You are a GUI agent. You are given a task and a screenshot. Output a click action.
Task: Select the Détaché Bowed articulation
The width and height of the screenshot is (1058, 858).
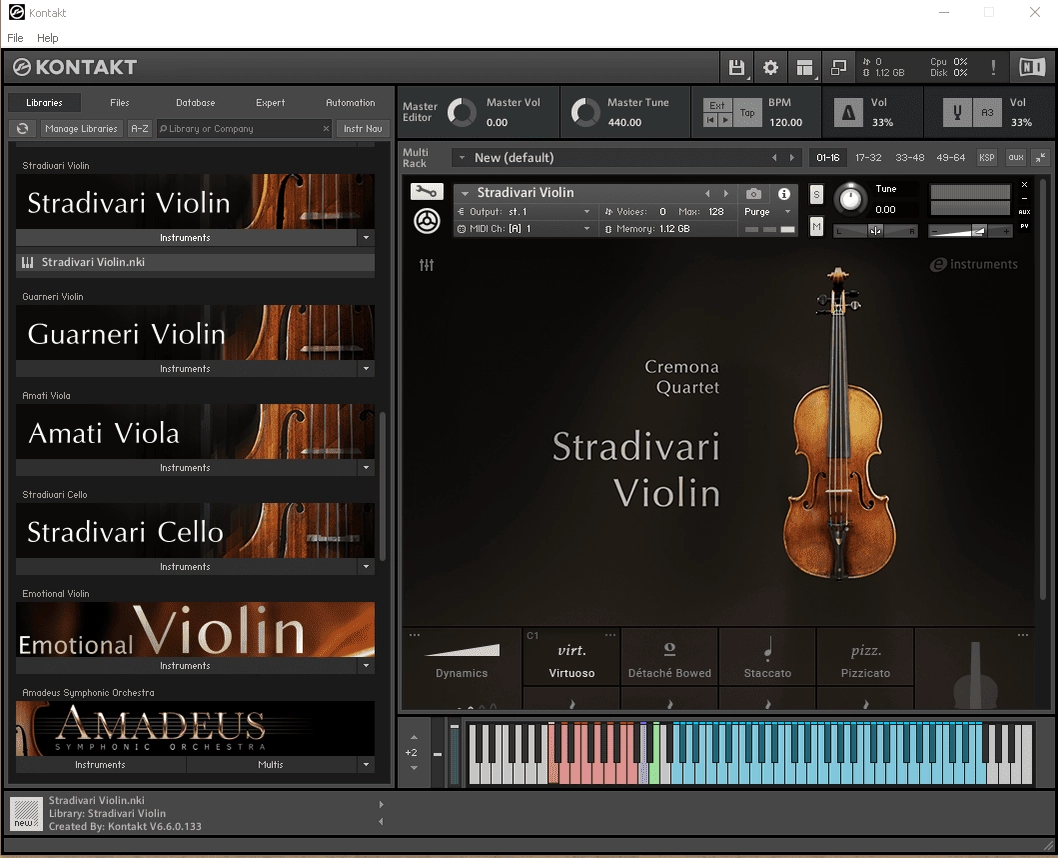point(669,658)
